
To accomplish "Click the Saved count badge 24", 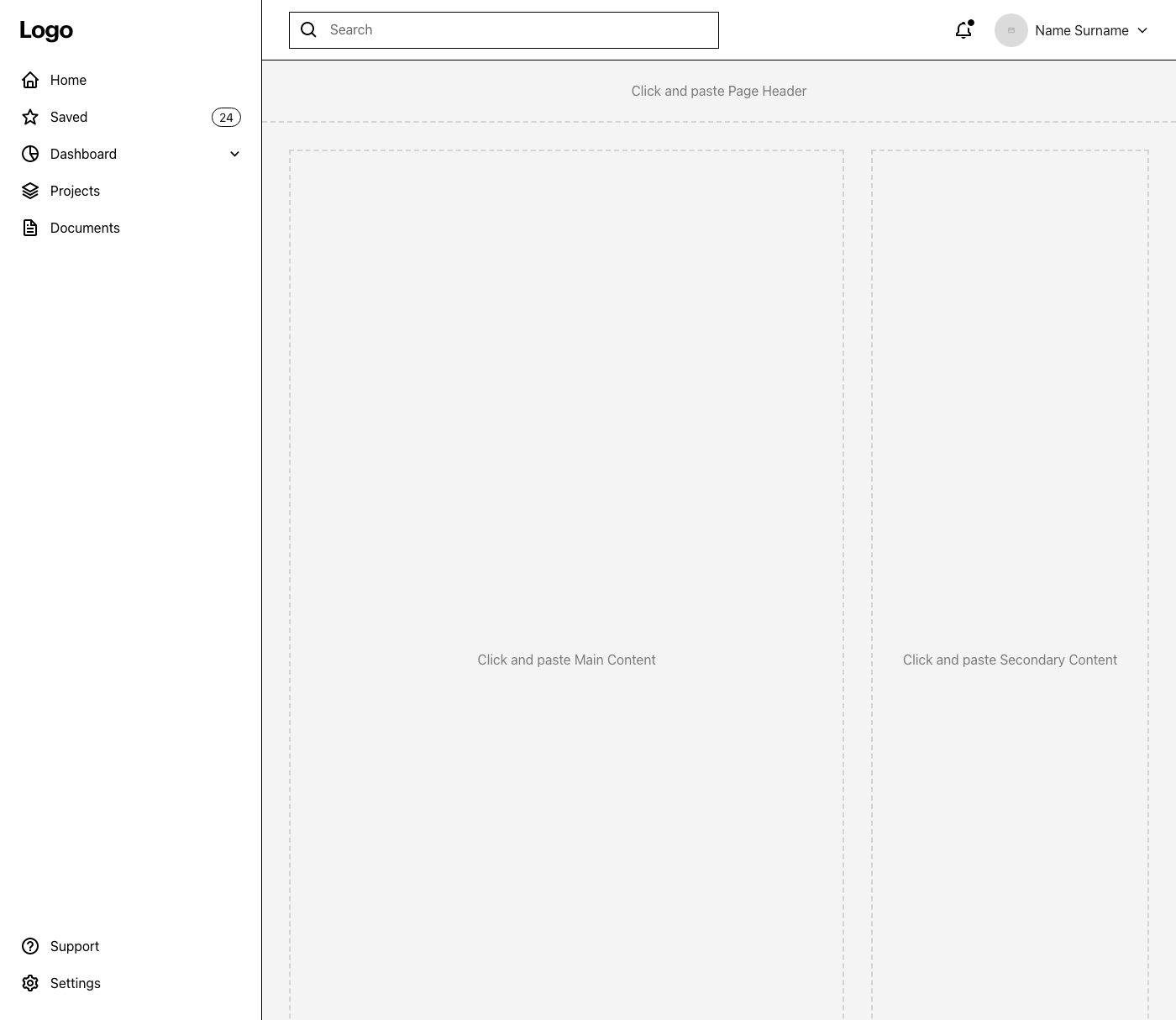I will coord(226,118).
